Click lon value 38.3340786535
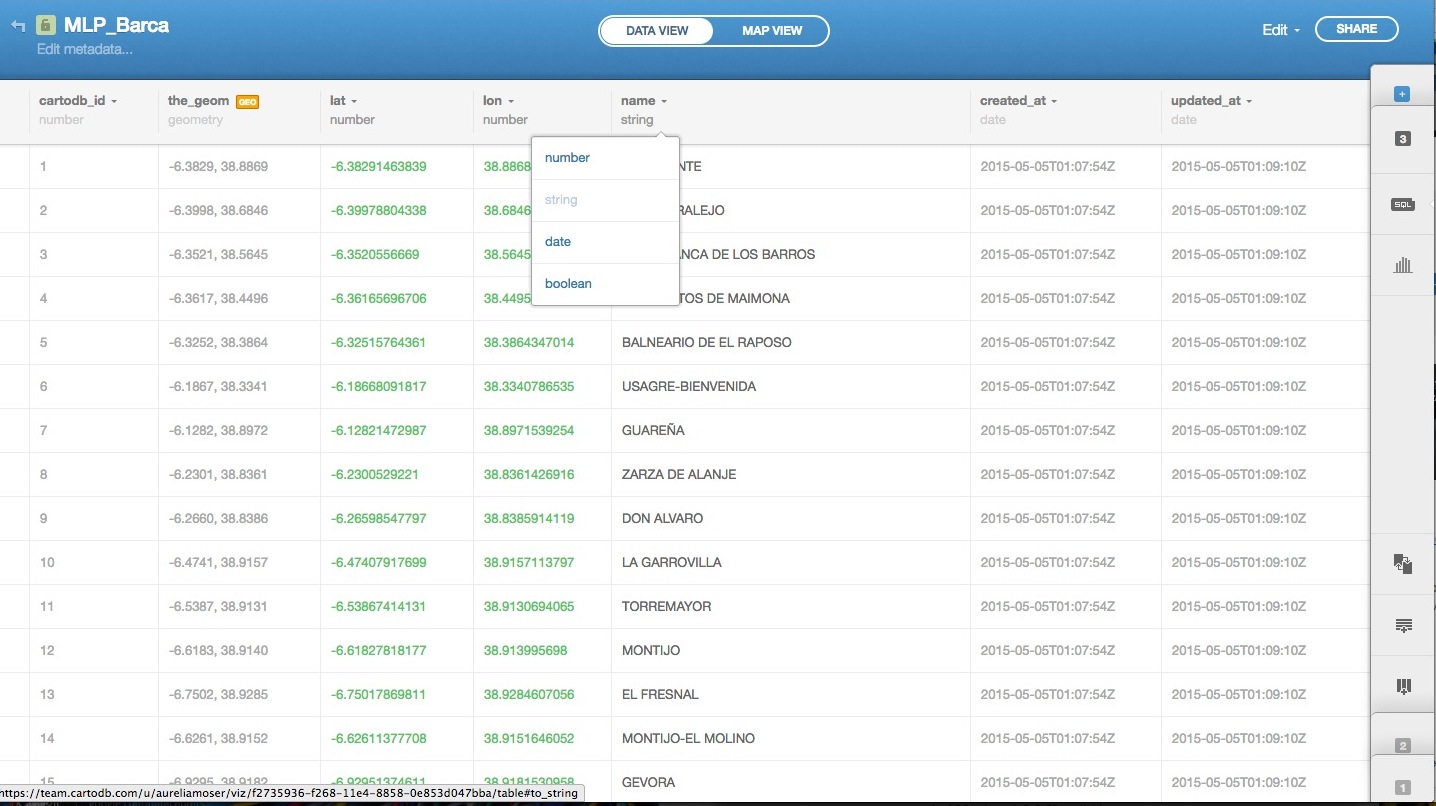Screen dimensions: 1436x806 coord(529,387)
